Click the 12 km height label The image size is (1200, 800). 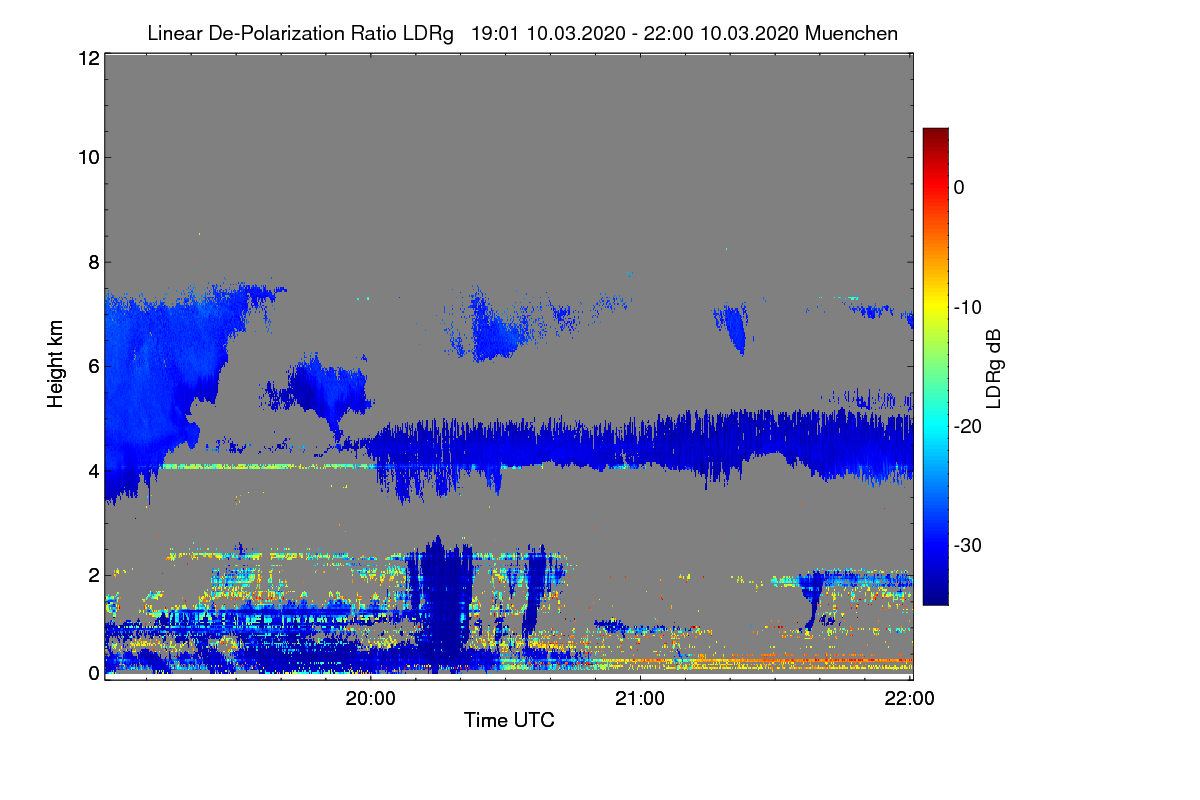(87, 58)
